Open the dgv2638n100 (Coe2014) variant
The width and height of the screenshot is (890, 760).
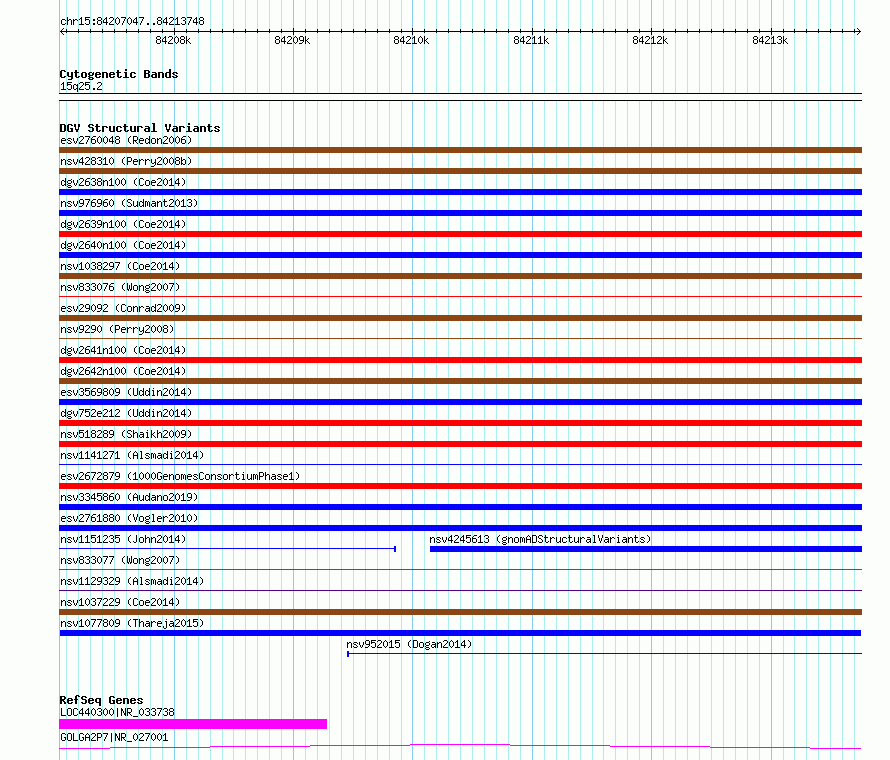coord(123,182)
